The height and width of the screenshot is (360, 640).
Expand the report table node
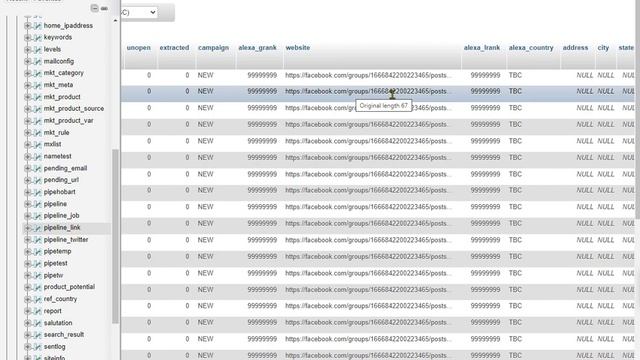click(27, 311)
